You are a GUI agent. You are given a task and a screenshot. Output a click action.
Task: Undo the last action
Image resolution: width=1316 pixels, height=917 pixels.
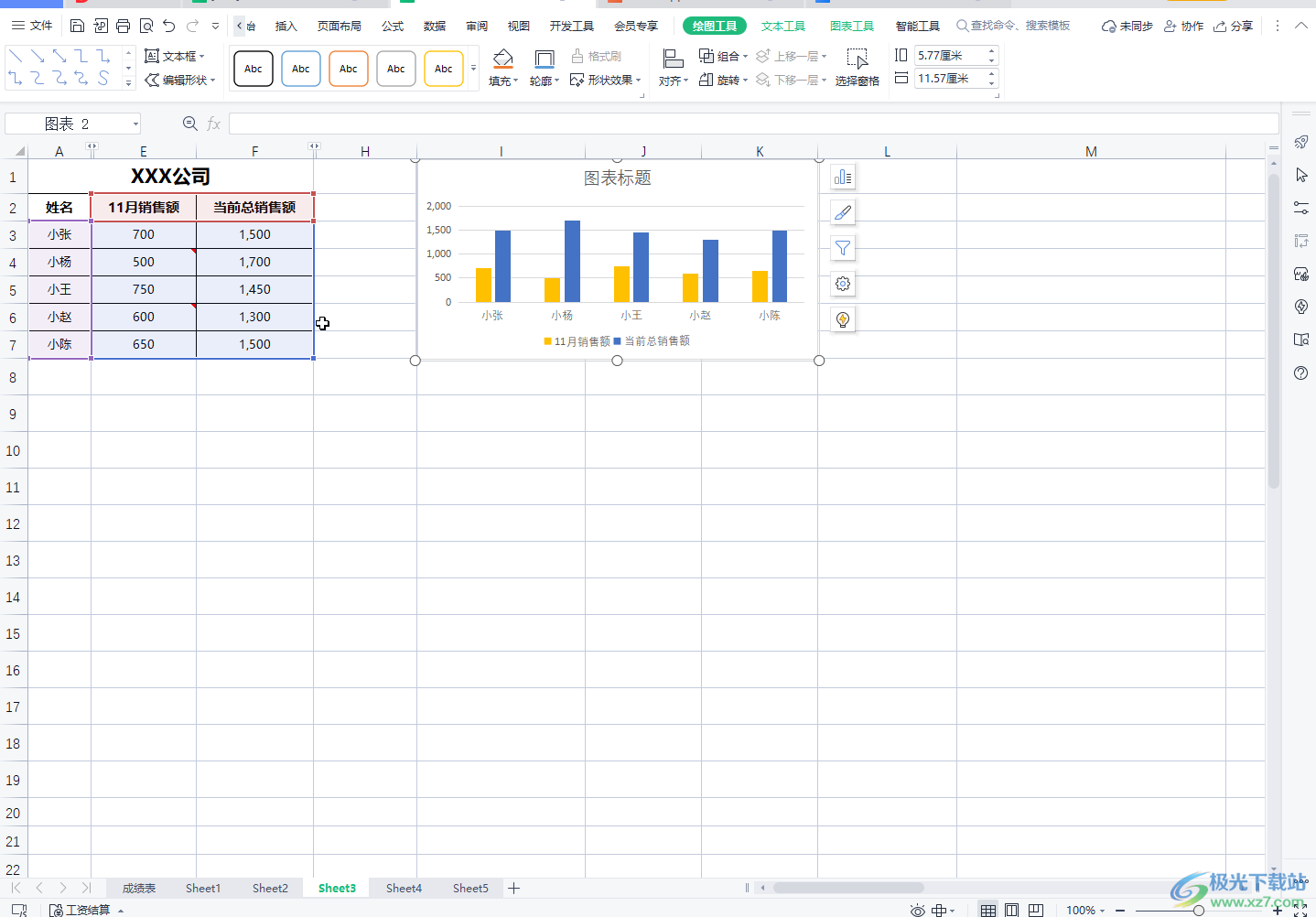coord(169,26)
